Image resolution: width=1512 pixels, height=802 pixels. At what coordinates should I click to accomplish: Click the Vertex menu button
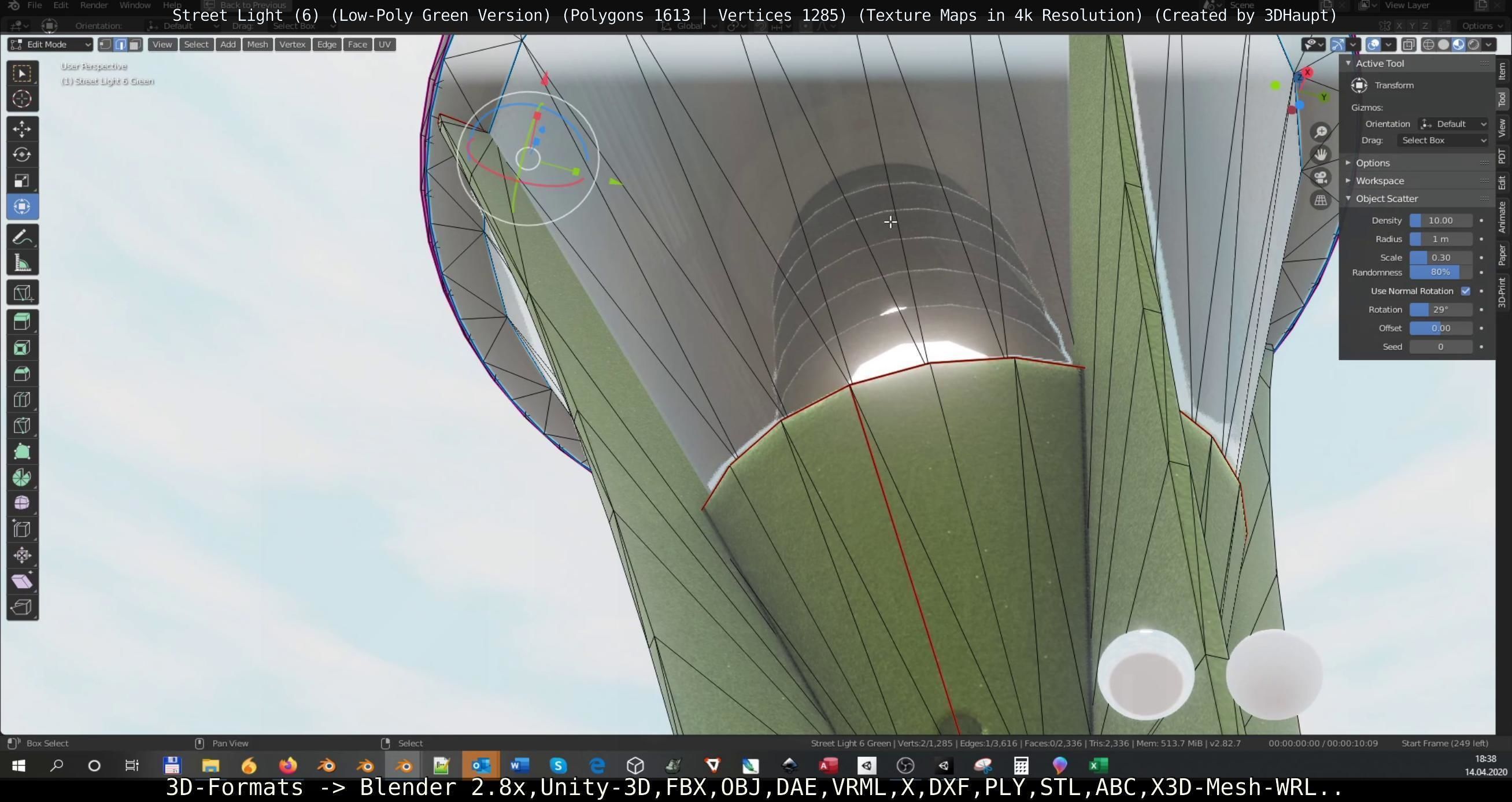pyautogui.click(x=292, y=45)
